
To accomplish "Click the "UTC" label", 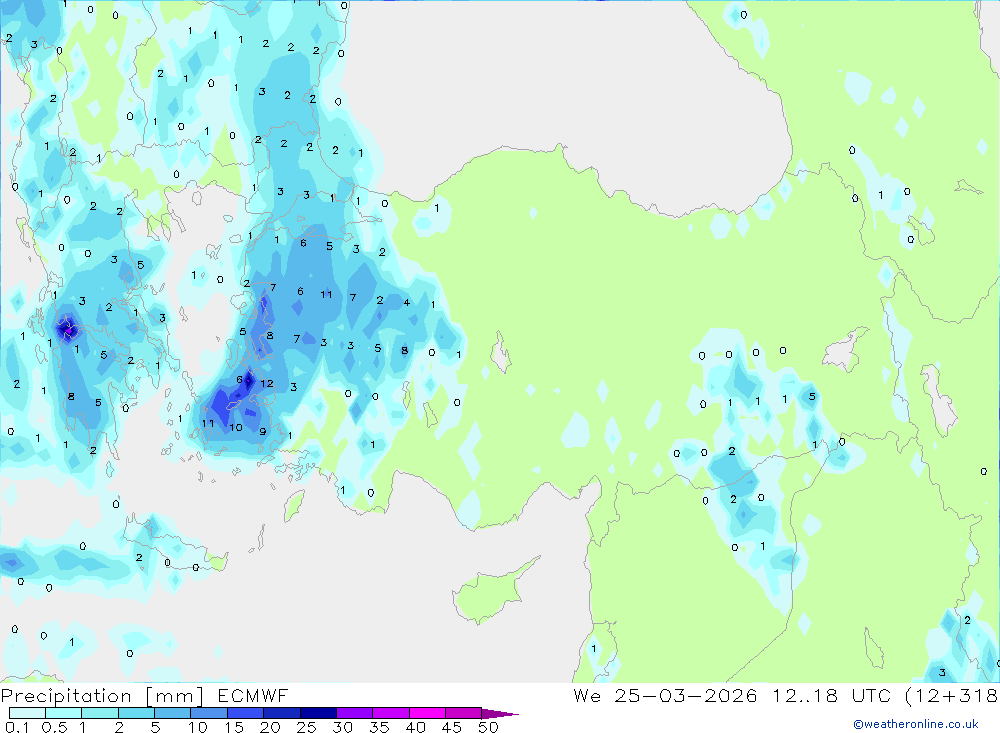I will point(871,695).
